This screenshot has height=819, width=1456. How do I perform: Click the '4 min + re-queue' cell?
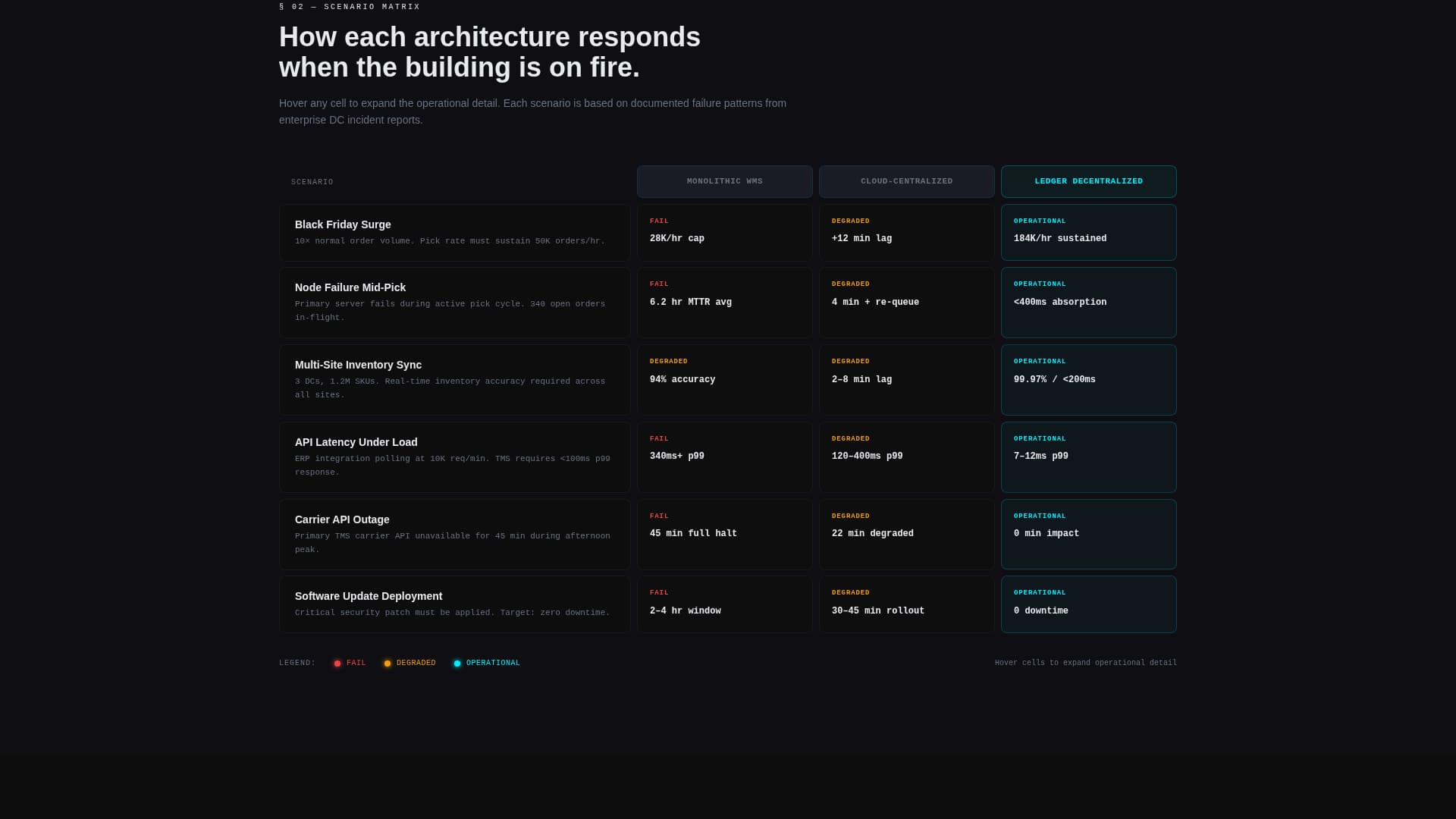point(906,303)
